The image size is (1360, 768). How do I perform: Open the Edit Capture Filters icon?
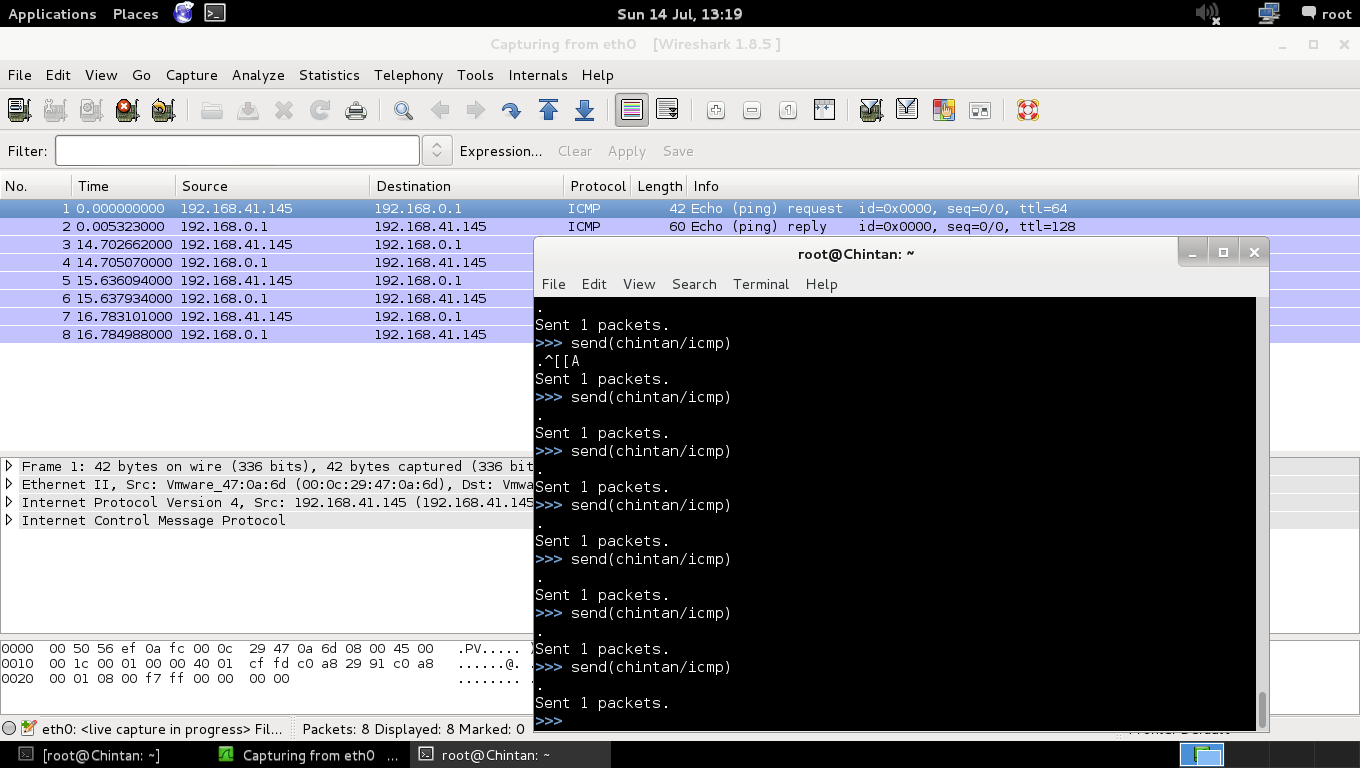(869, 110)
